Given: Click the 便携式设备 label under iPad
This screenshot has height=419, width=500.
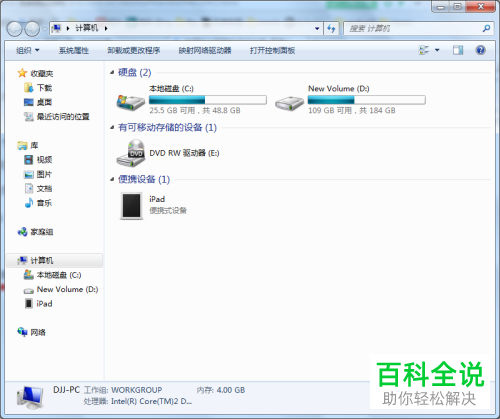Looking at the screenshot, I should pyautogui.click(x=168, y=210).
